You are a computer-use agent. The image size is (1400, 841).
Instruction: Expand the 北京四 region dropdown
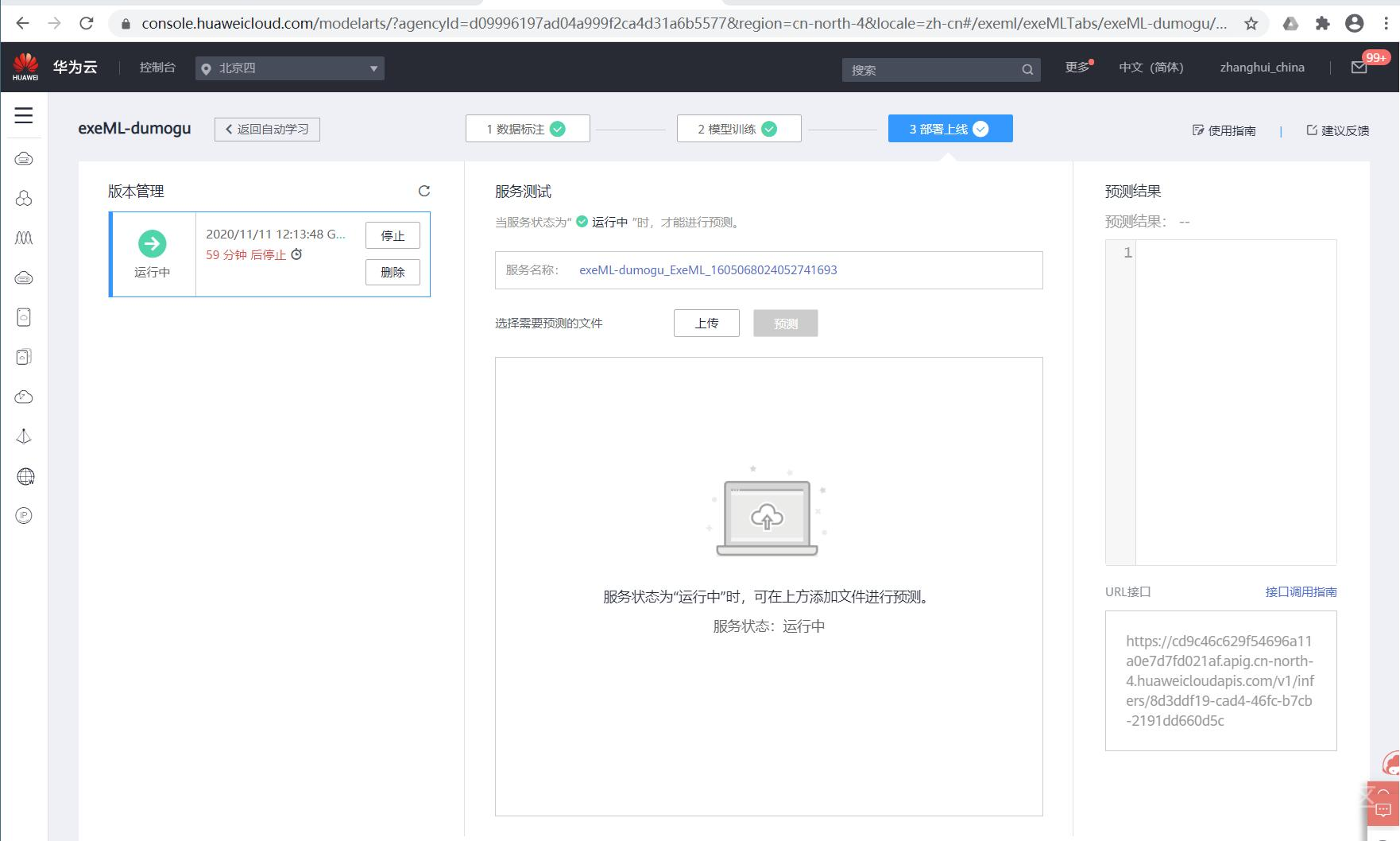tap(290, 68)
